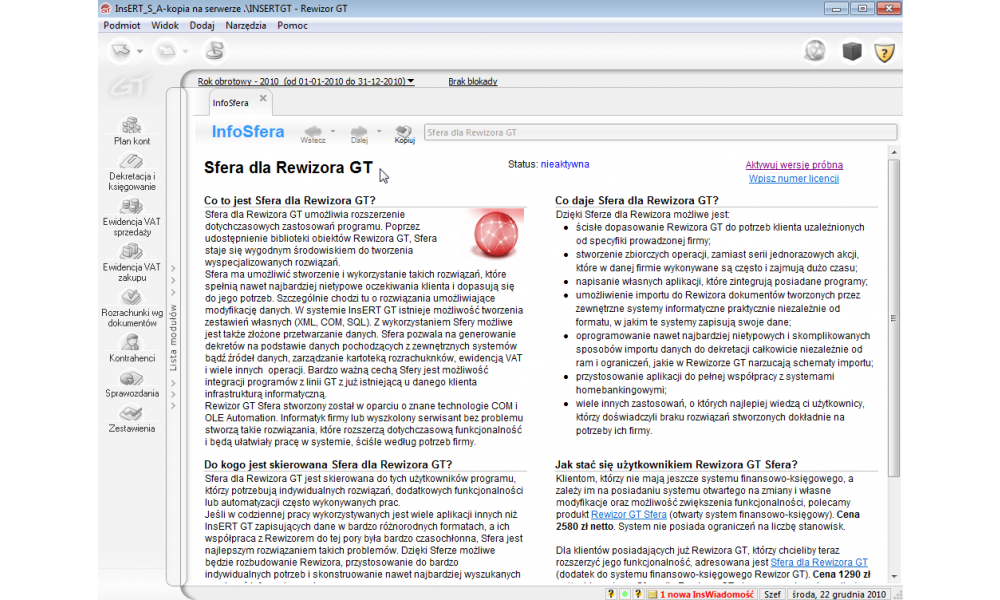
Task: Click Aktywuj wersję próbną link
Action: (794, 165)
